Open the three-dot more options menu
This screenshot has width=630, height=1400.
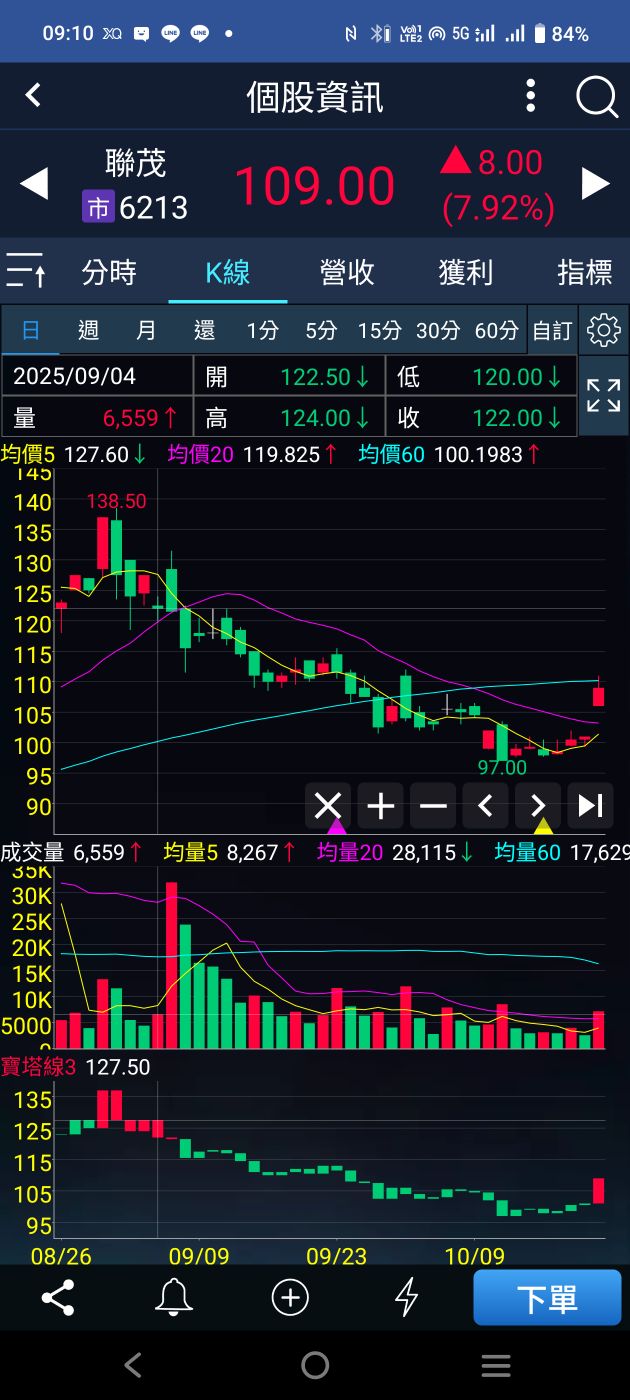[531, 96]
